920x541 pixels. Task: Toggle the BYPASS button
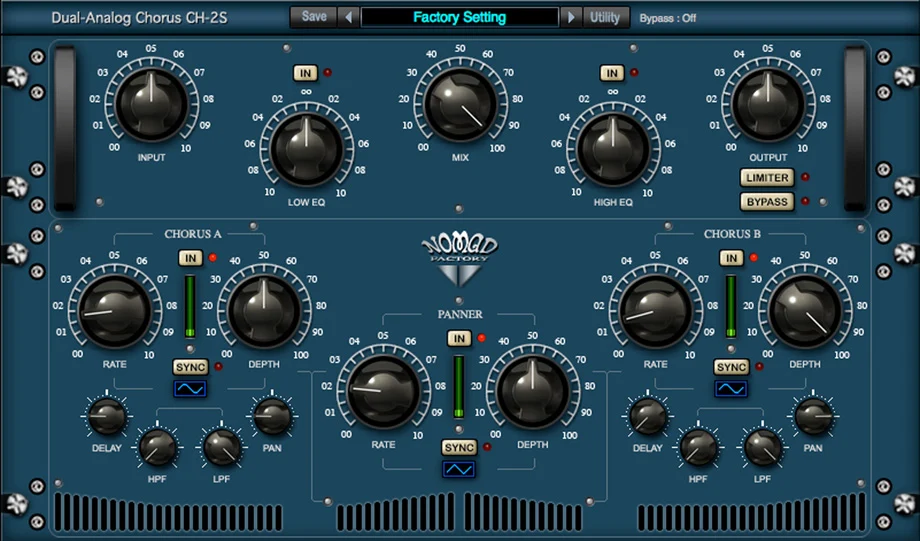(x=767, y=202)
